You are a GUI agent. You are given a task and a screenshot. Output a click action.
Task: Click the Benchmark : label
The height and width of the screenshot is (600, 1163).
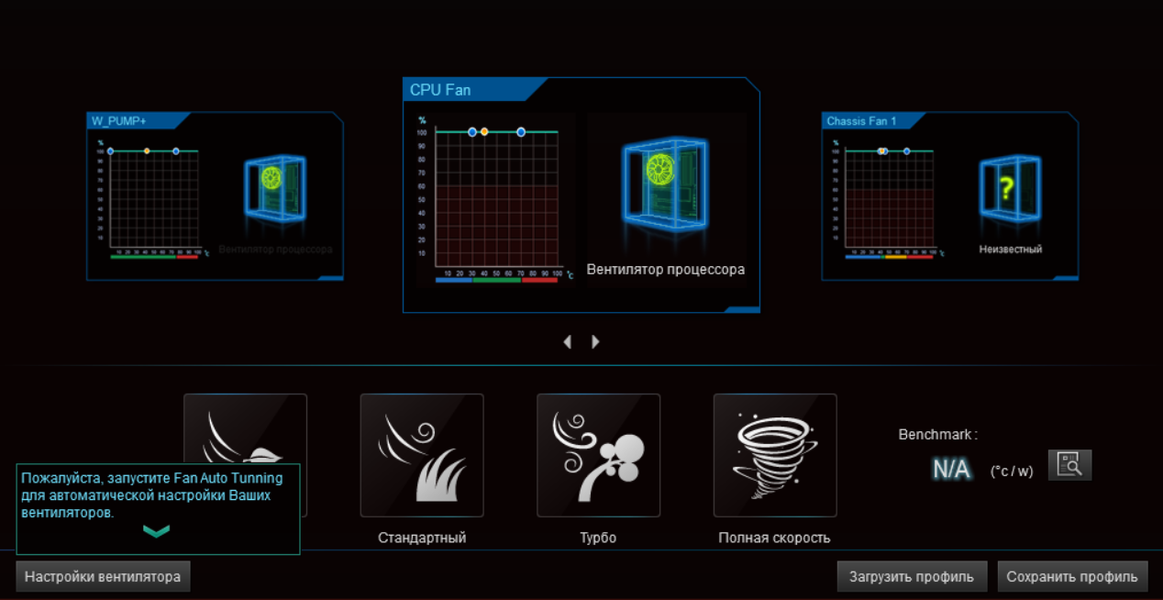point(938,435)
